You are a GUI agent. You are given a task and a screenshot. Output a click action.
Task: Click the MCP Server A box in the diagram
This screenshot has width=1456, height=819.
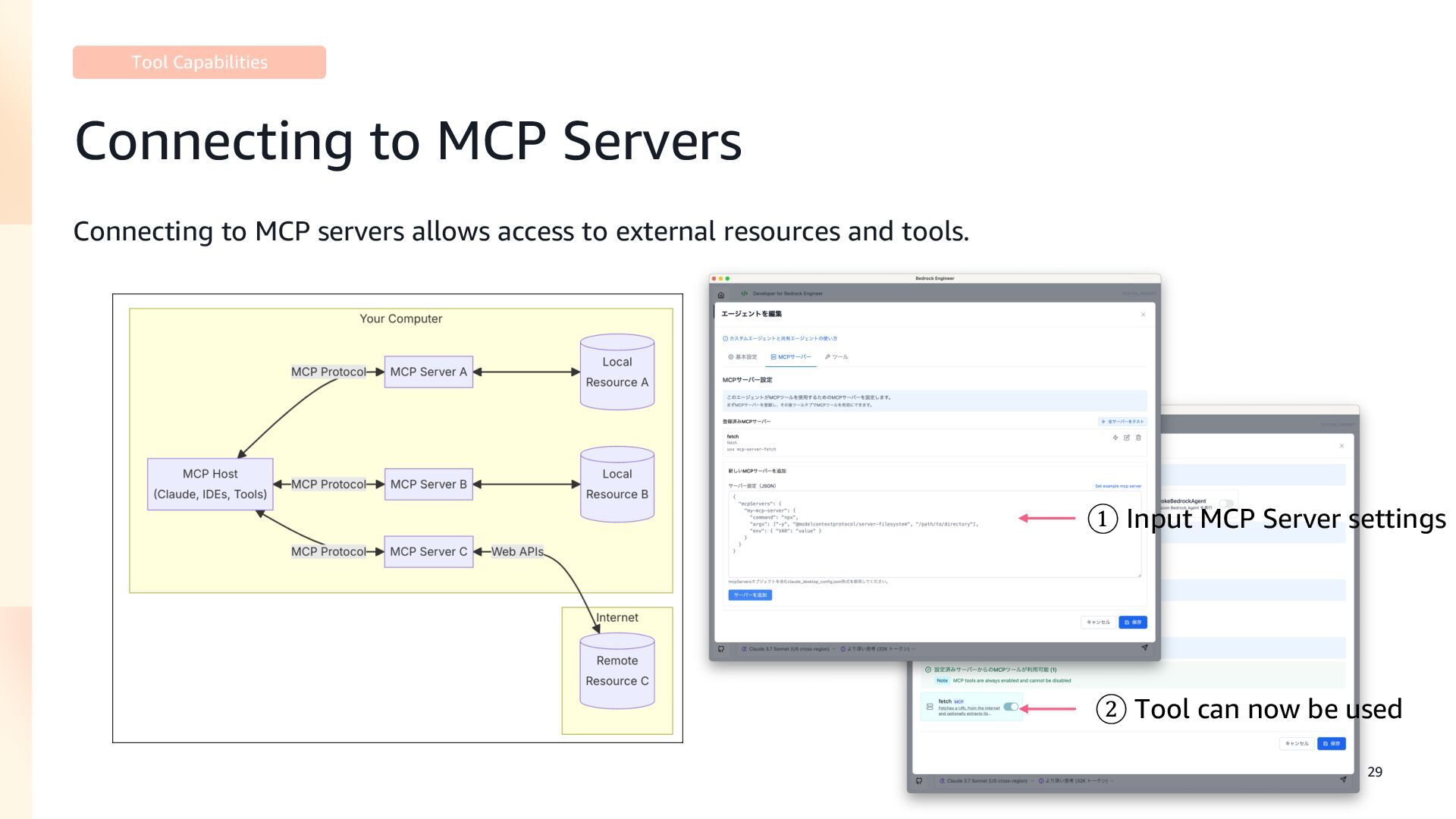point(428,372)
